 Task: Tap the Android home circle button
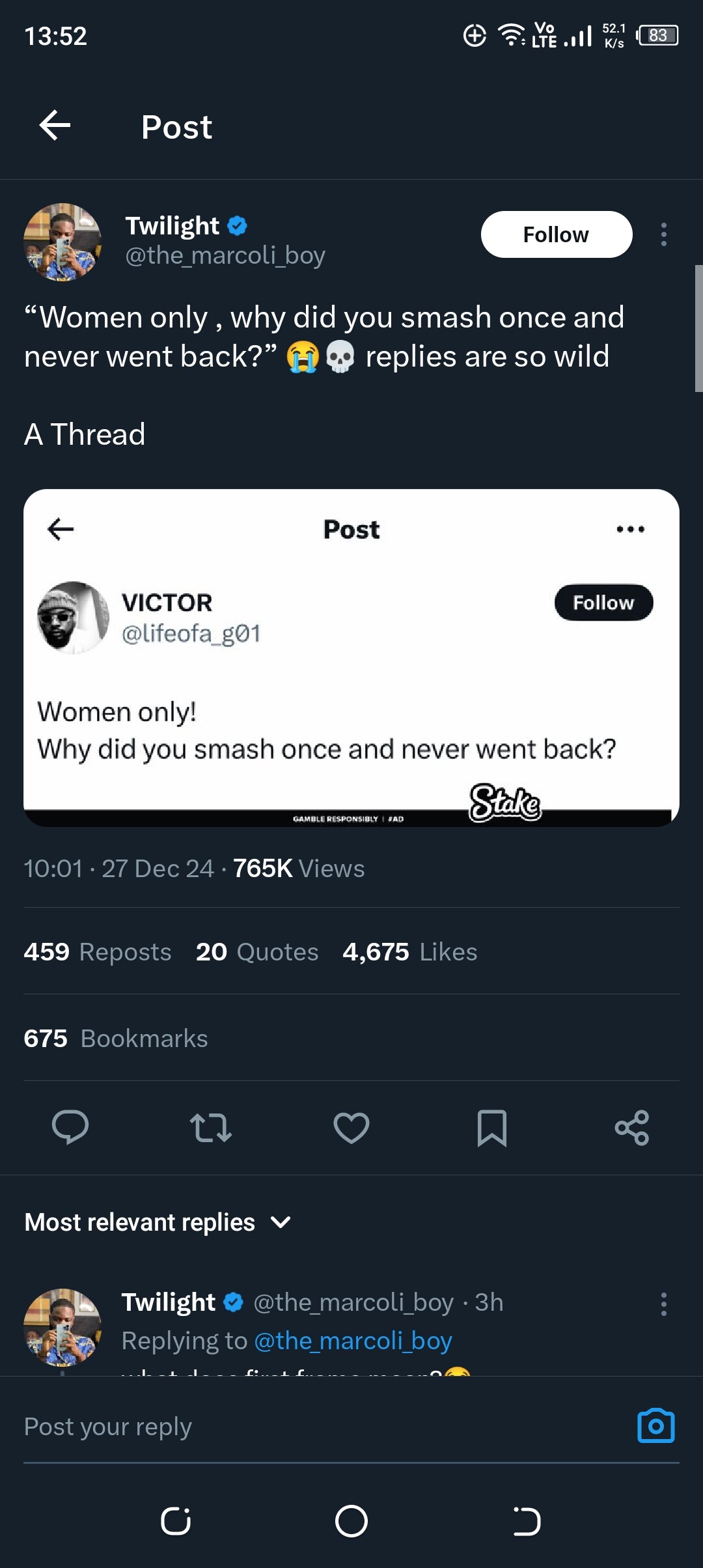(x=351, y=1521)
